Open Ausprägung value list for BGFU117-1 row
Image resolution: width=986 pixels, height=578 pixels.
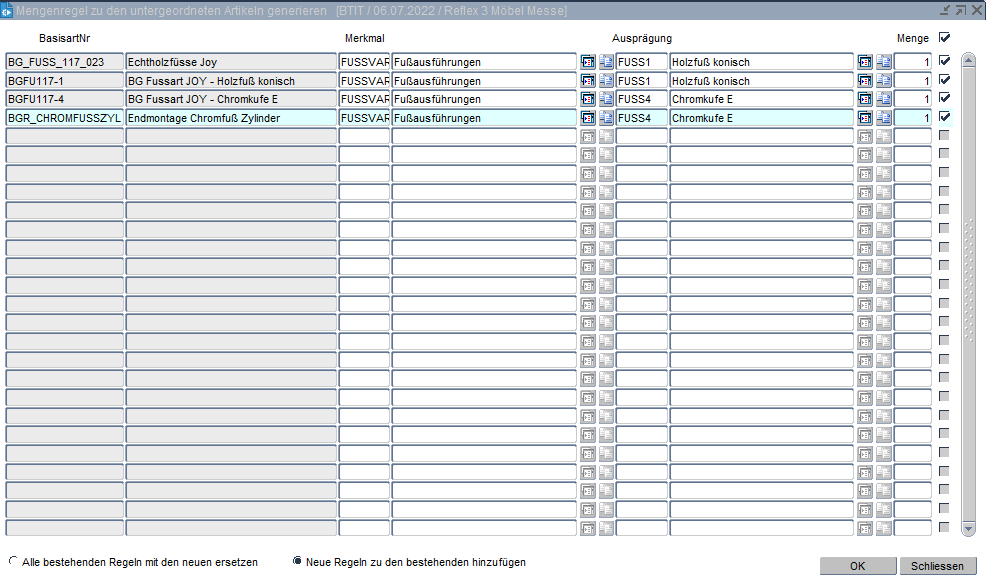click(x=865, y=81)
